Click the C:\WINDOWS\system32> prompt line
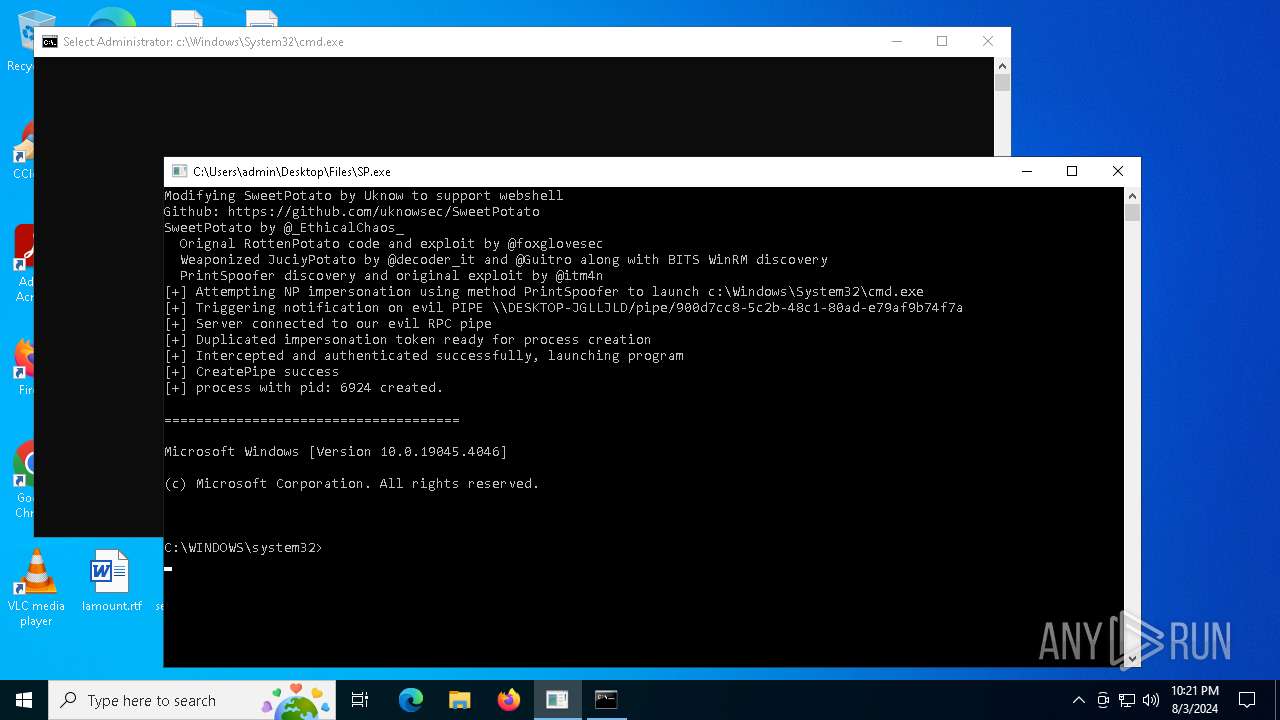The width and height of the screenshot is (1280, 720). [x=244, y=548]
